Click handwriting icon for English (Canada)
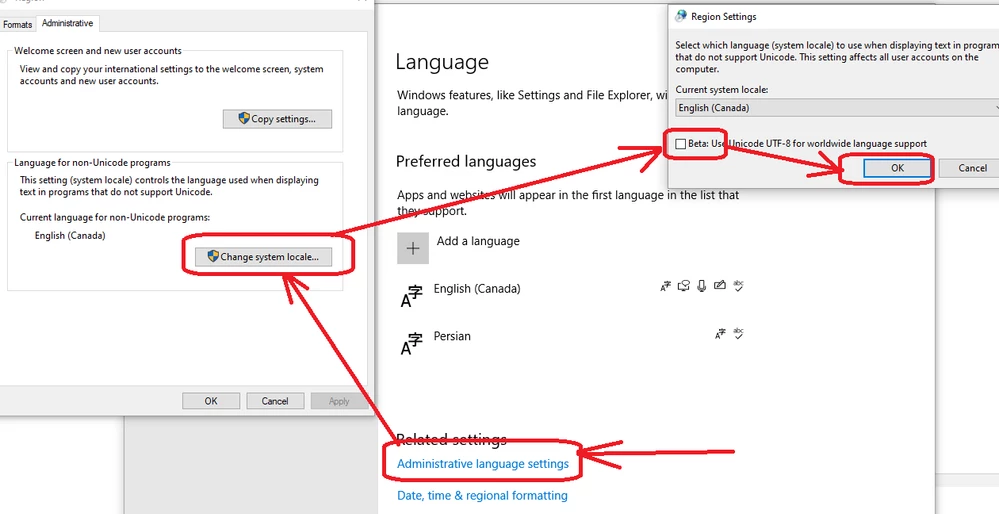Screen dimensions: 999x514 [720, 285]
